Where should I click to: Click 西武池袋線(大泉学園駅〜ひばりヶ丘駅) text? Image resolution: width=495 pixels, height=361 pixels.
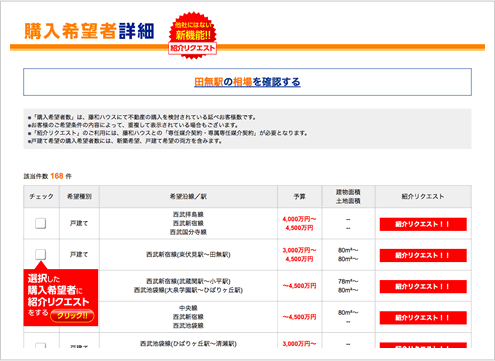[188, 290]
